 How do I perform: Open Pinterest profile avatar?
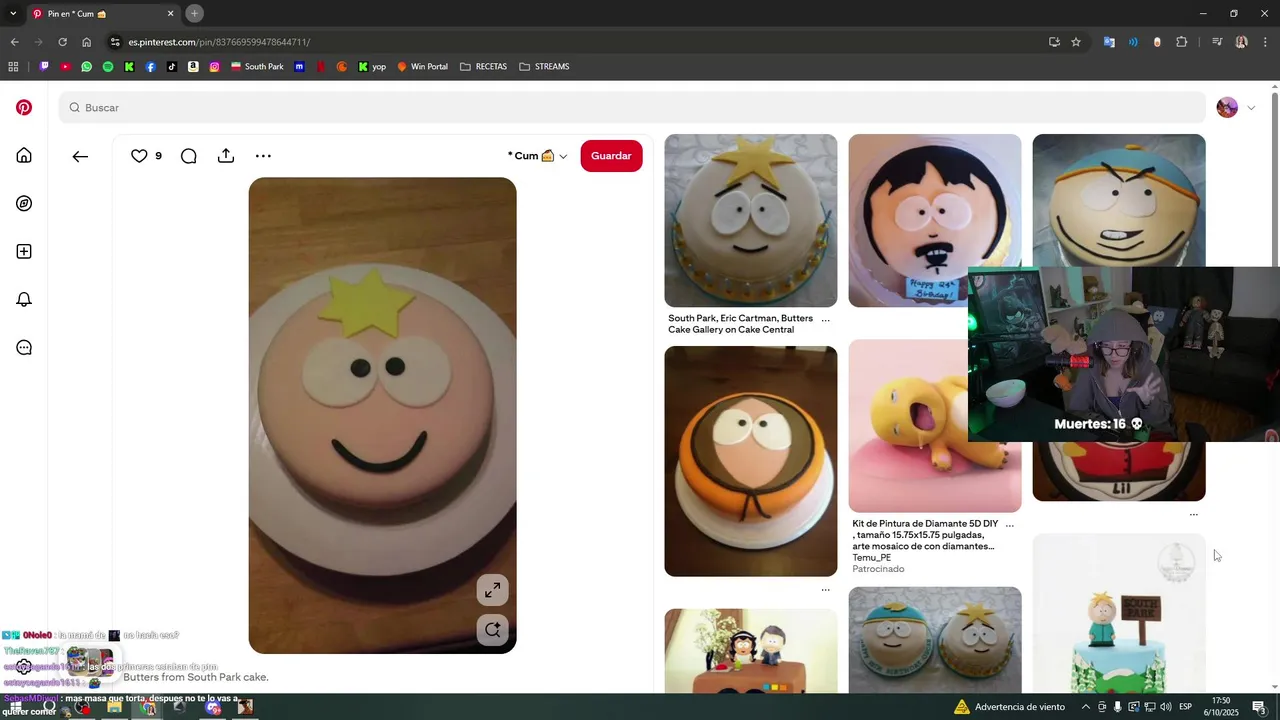tap(1227, 107)
